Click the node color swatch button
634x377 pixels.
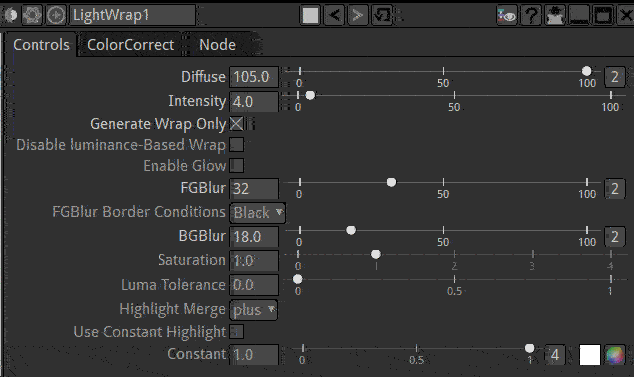[x=311, y=15]
